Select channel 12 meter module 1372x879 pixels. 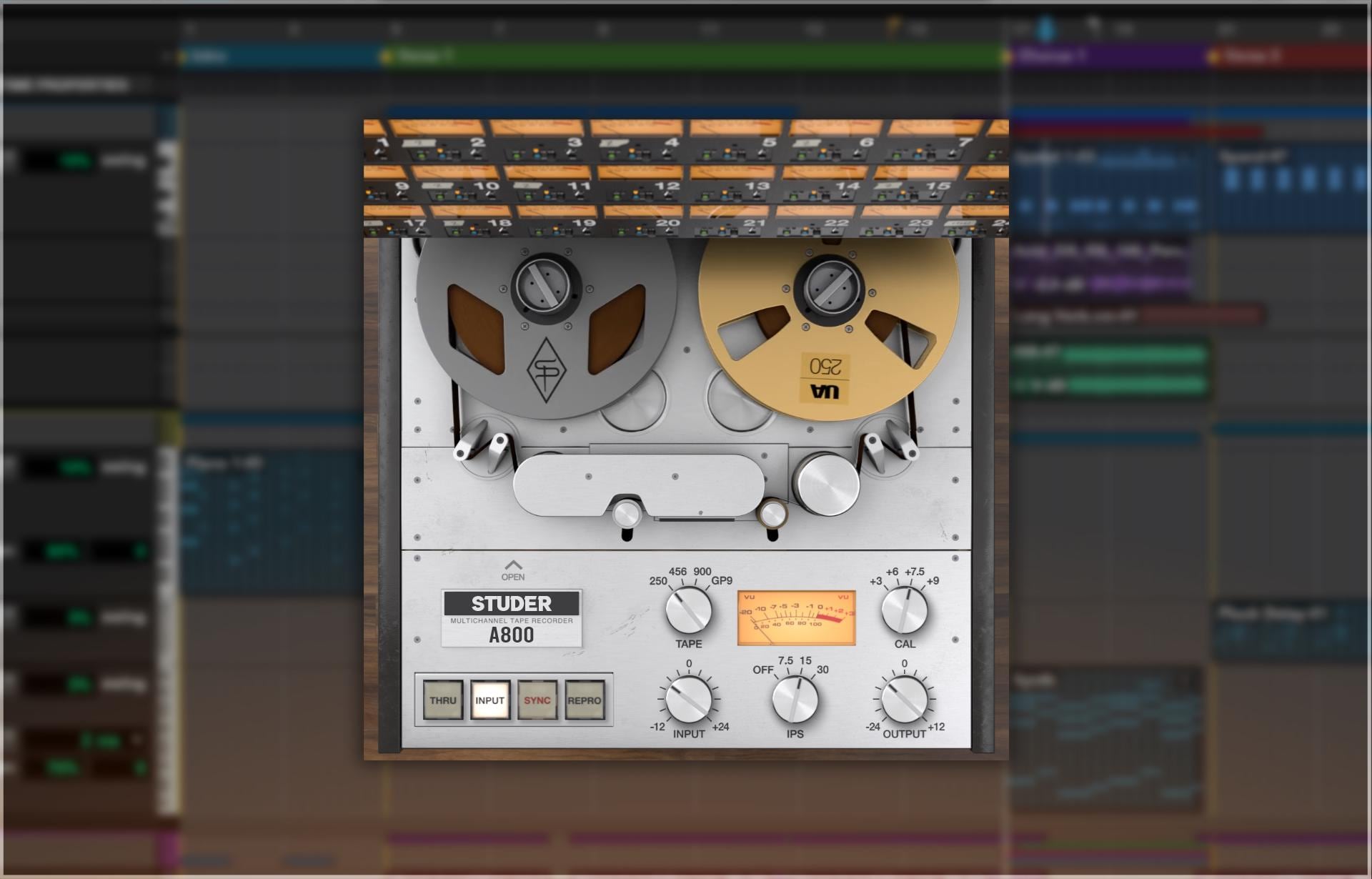click(x=640, y=184)
